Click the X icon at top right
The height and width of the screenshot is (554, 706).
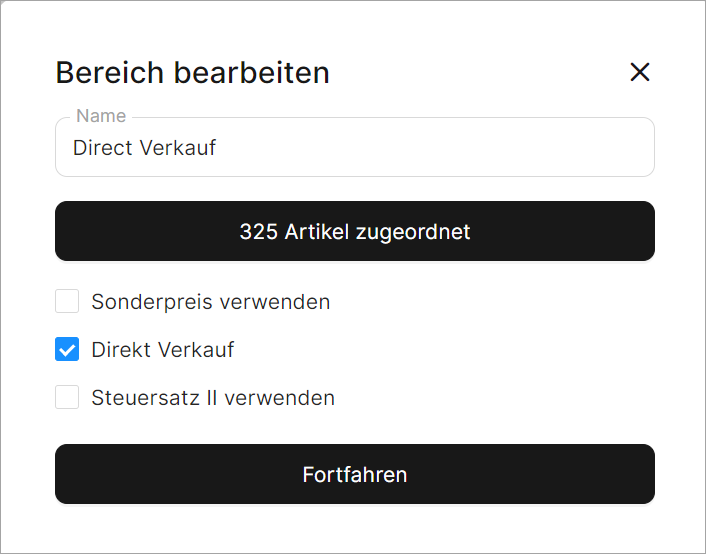640,72
